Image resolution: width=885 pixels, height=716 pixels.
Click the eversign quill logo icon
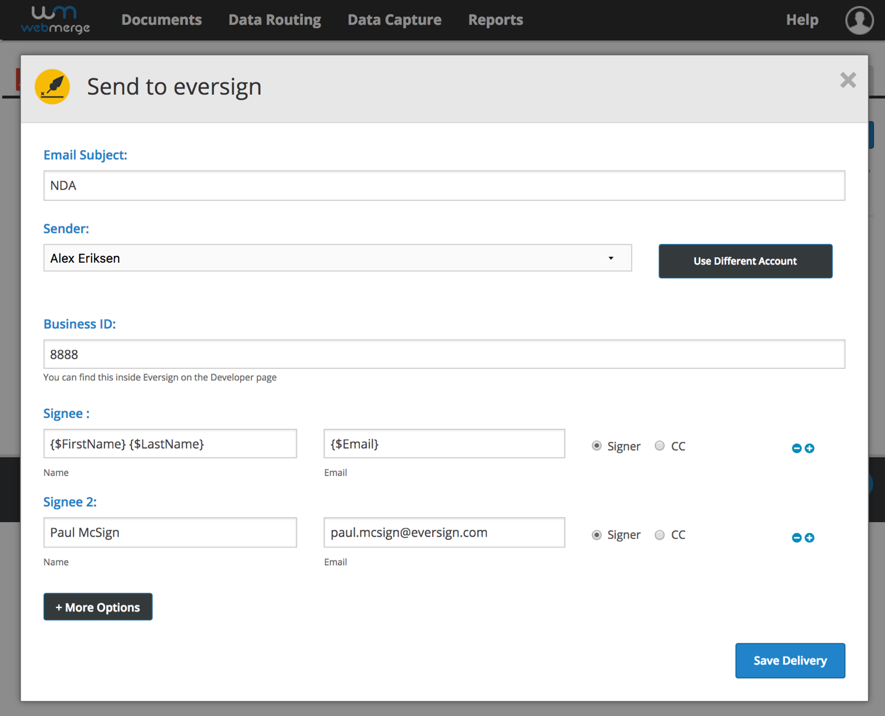[x=52, y=87]
